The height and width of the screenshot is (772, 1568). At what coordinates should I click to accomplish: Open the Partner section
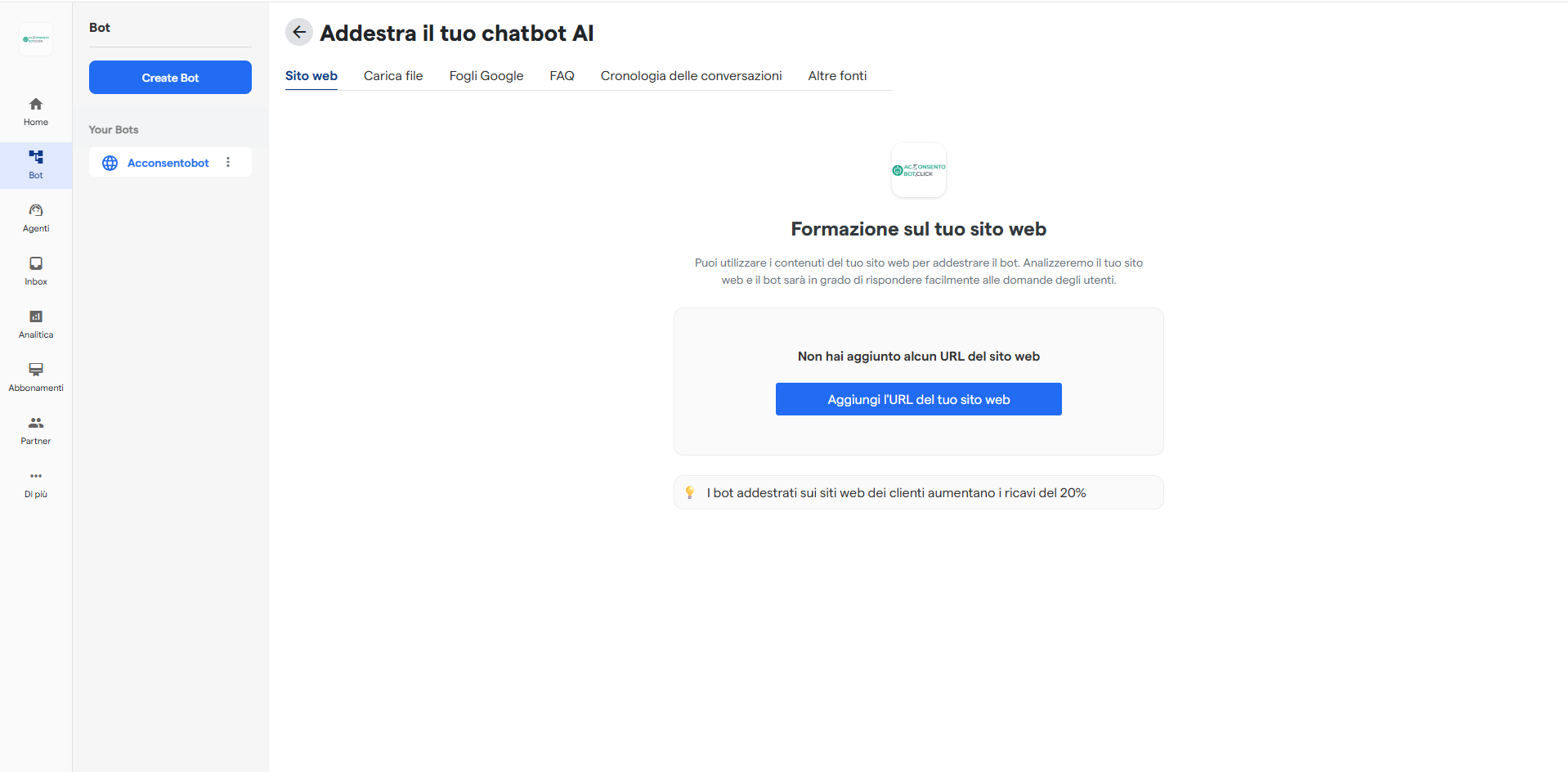[35, 429]
